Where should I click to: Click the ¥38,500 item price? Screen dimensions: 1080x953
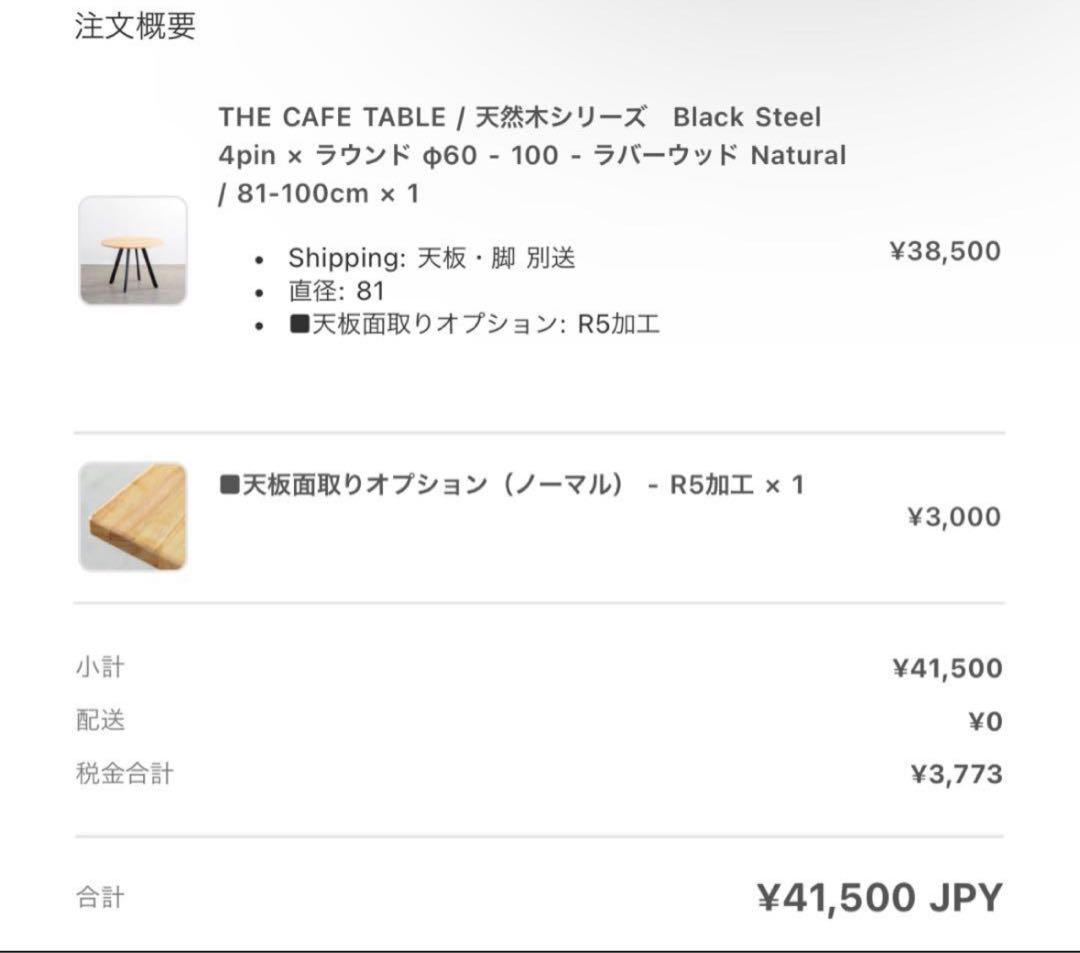[945, 251]
